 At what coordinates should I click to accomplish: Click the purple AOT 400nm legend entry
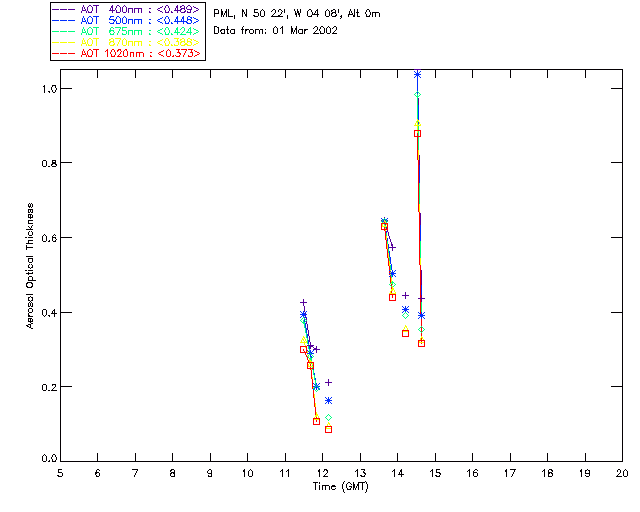coord(126,9)
